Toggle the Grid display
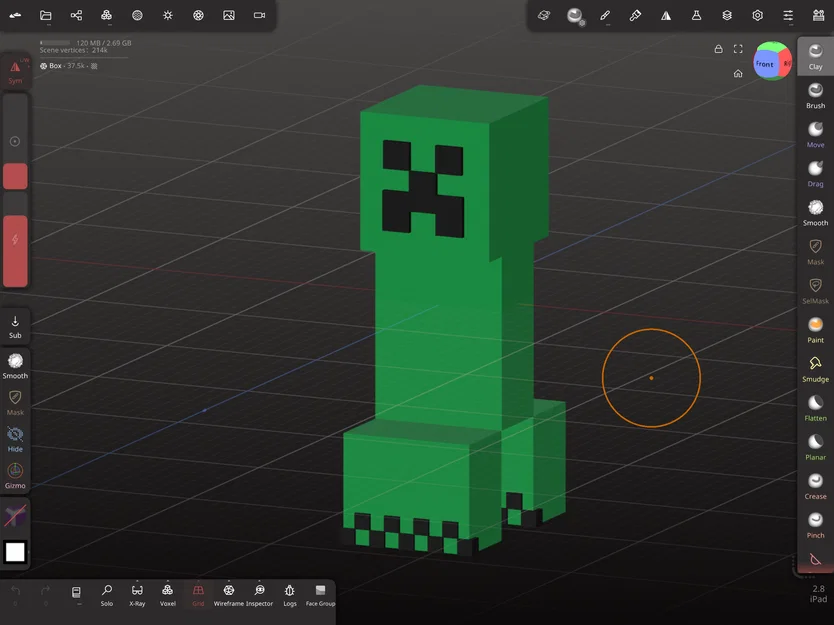The height and width of the screenshot is (625, 834). pos(198,595)
